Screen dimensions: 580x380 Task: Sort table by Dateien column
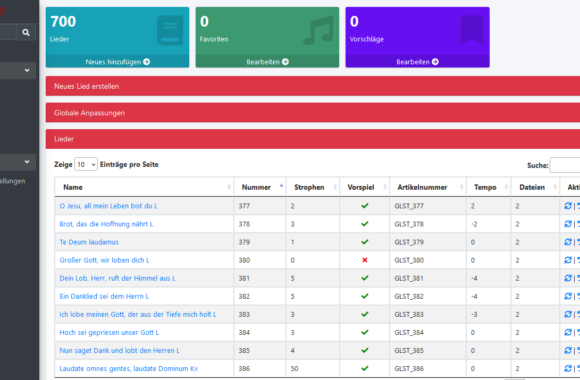click(x=535, y=187)
